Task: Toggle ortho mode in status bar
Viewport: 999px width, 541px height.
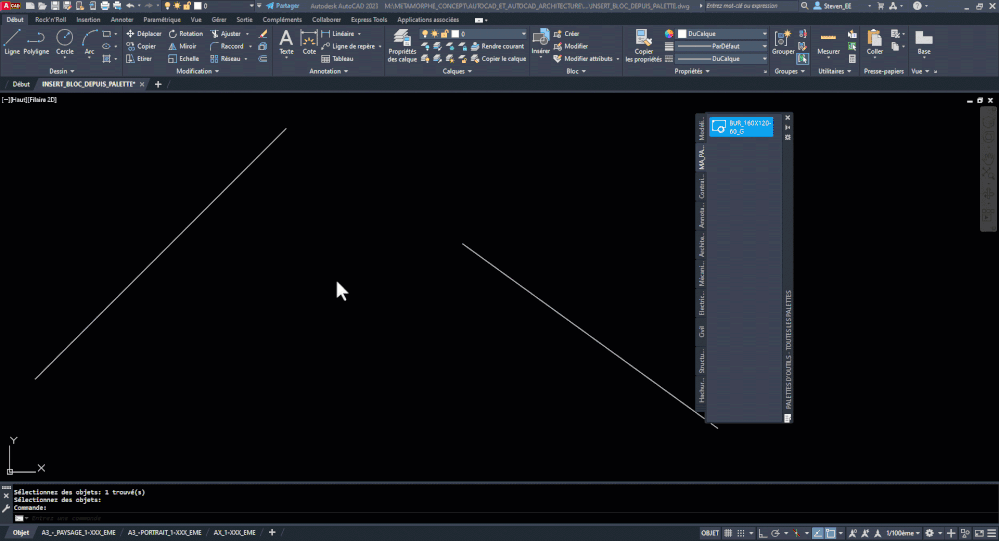Action: 762,533
